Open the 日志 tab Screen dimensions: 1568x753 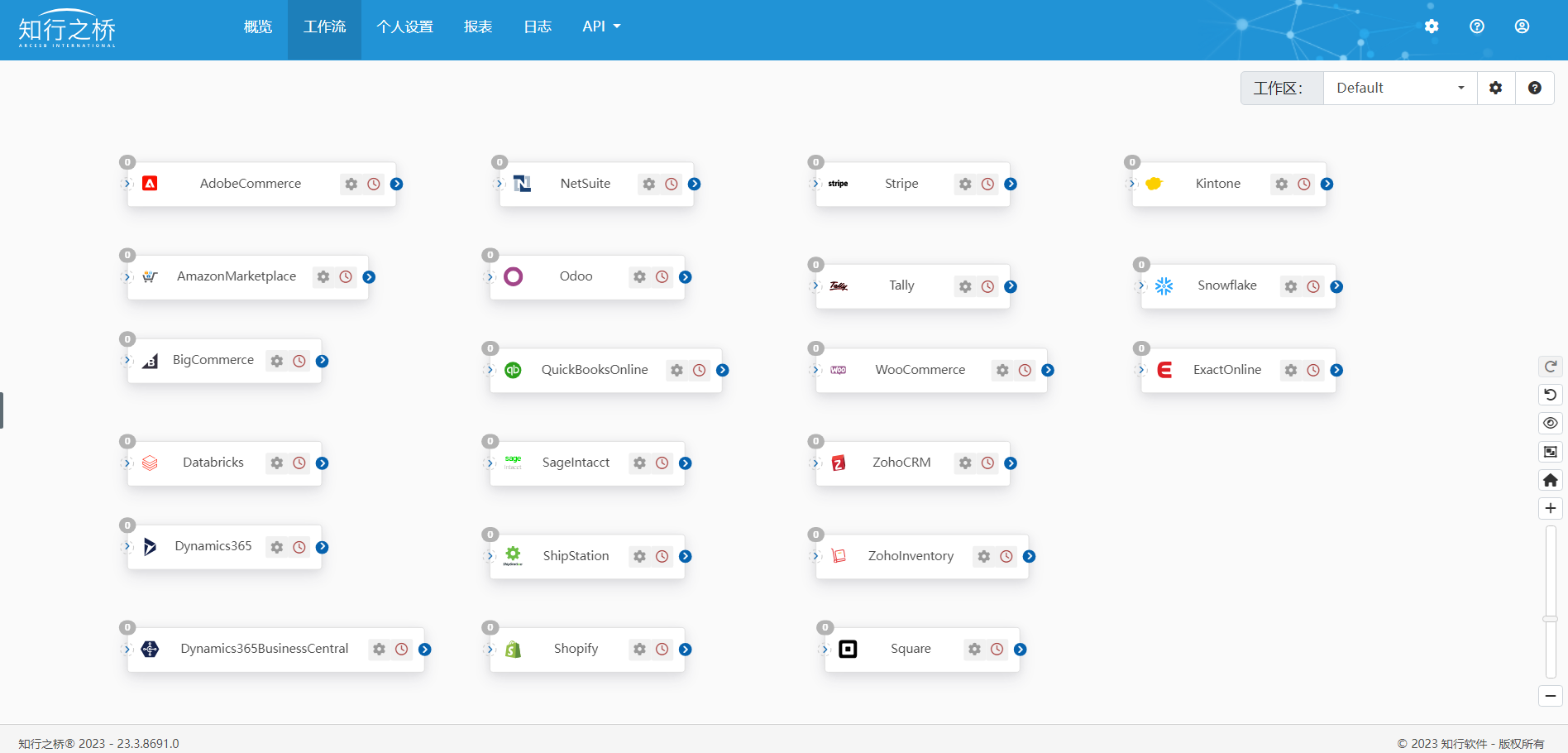coord(538,26)
